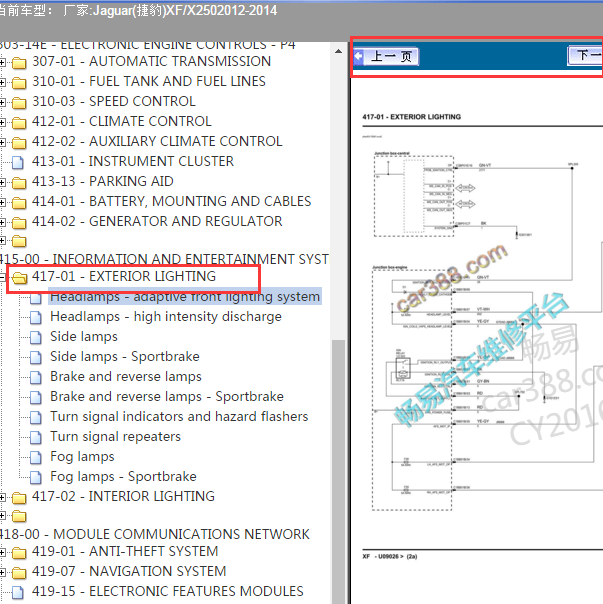Select 418-00 Module Communications Network
The image size is (603, 604).
pos(154,534)
